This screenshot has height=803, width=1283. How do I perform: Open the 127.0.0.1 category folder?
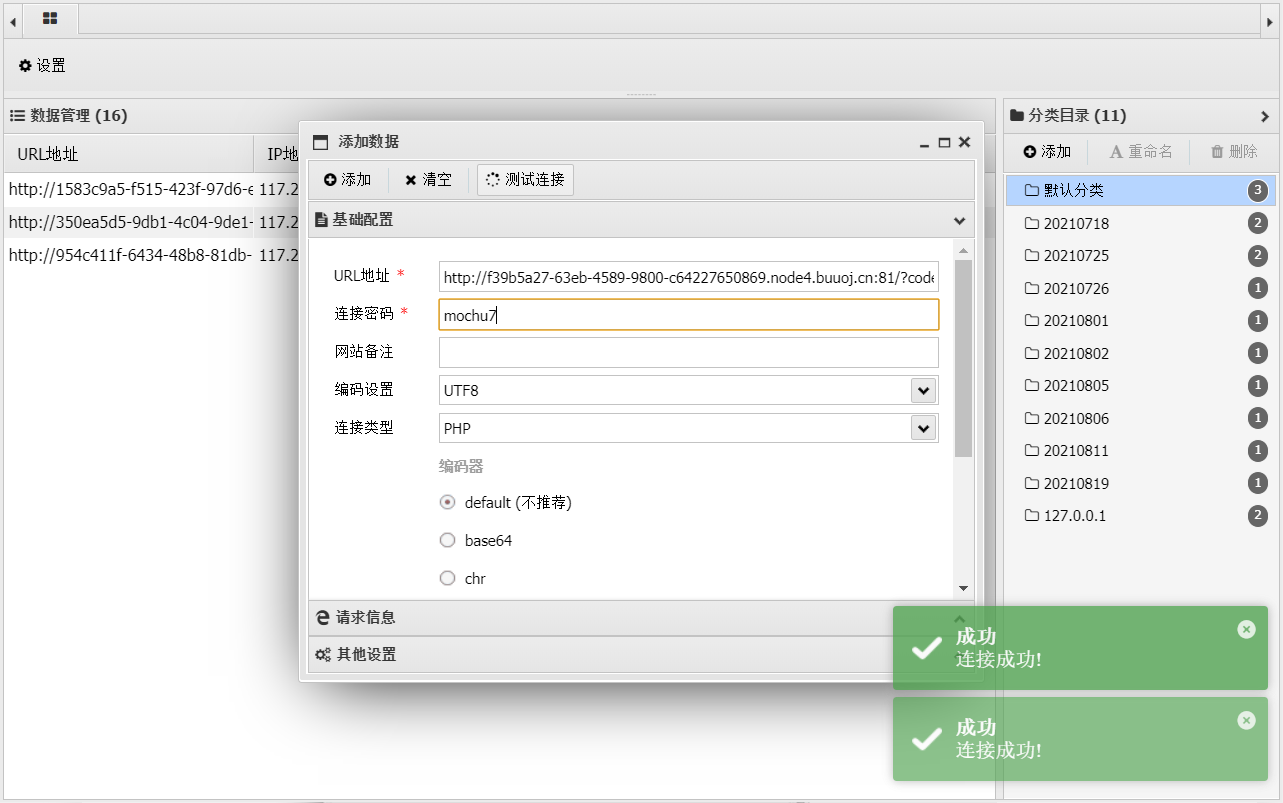[1074, 516]
